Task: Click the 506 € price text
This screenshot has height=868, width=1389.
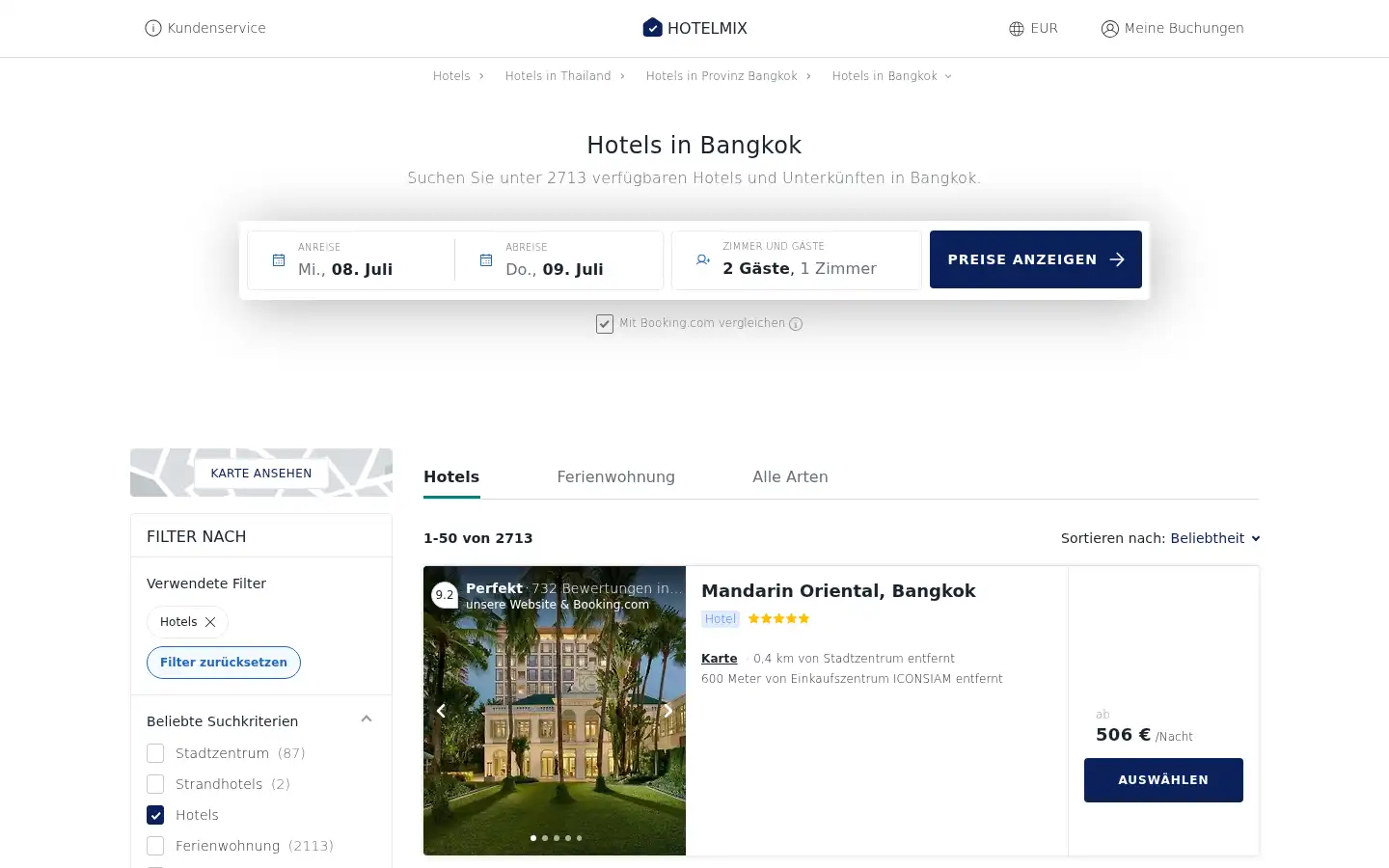Action: (x=1123, y=735)
